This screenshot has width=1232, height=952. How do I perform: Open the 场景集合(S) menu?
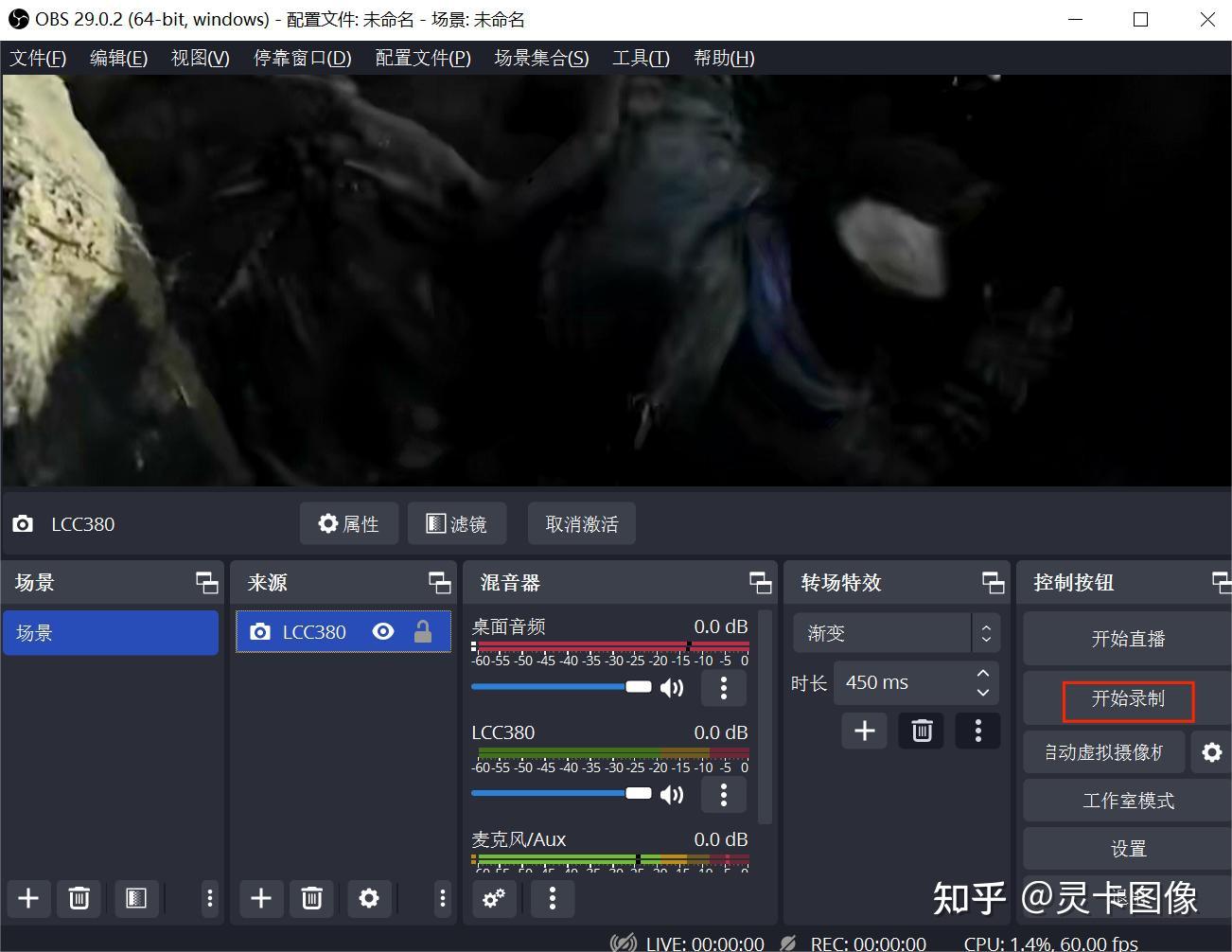pos(540,58)
